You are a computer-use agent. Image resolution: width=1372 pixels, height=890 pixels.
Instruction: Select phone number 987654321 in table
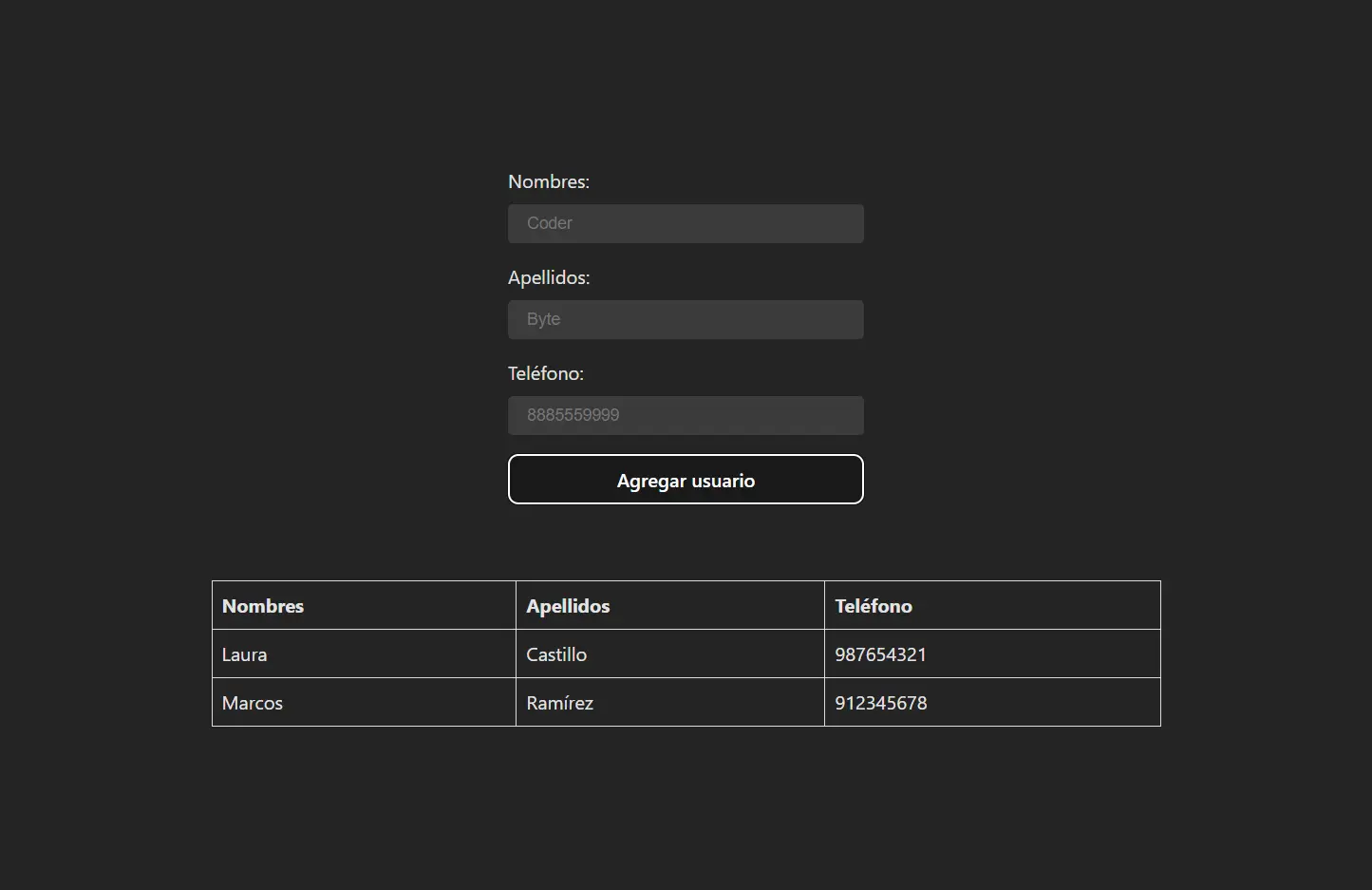(x=880, y=654)
